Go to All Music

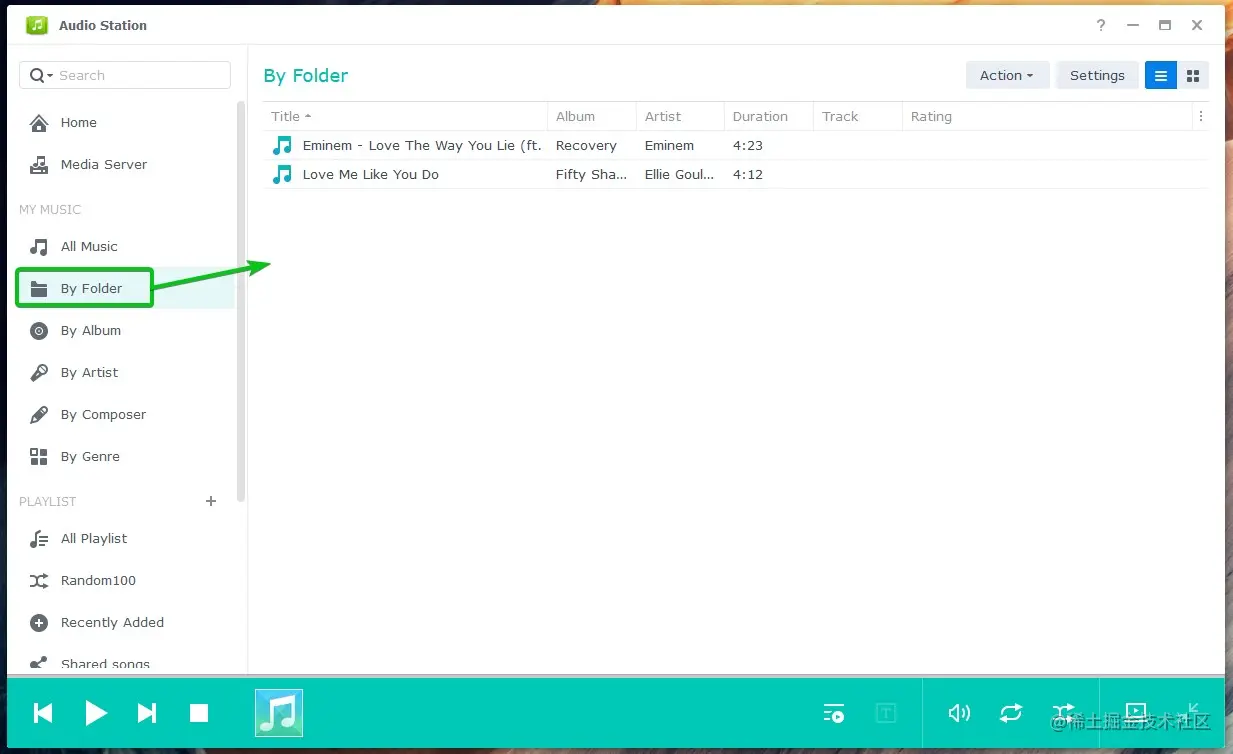(89, 246)
